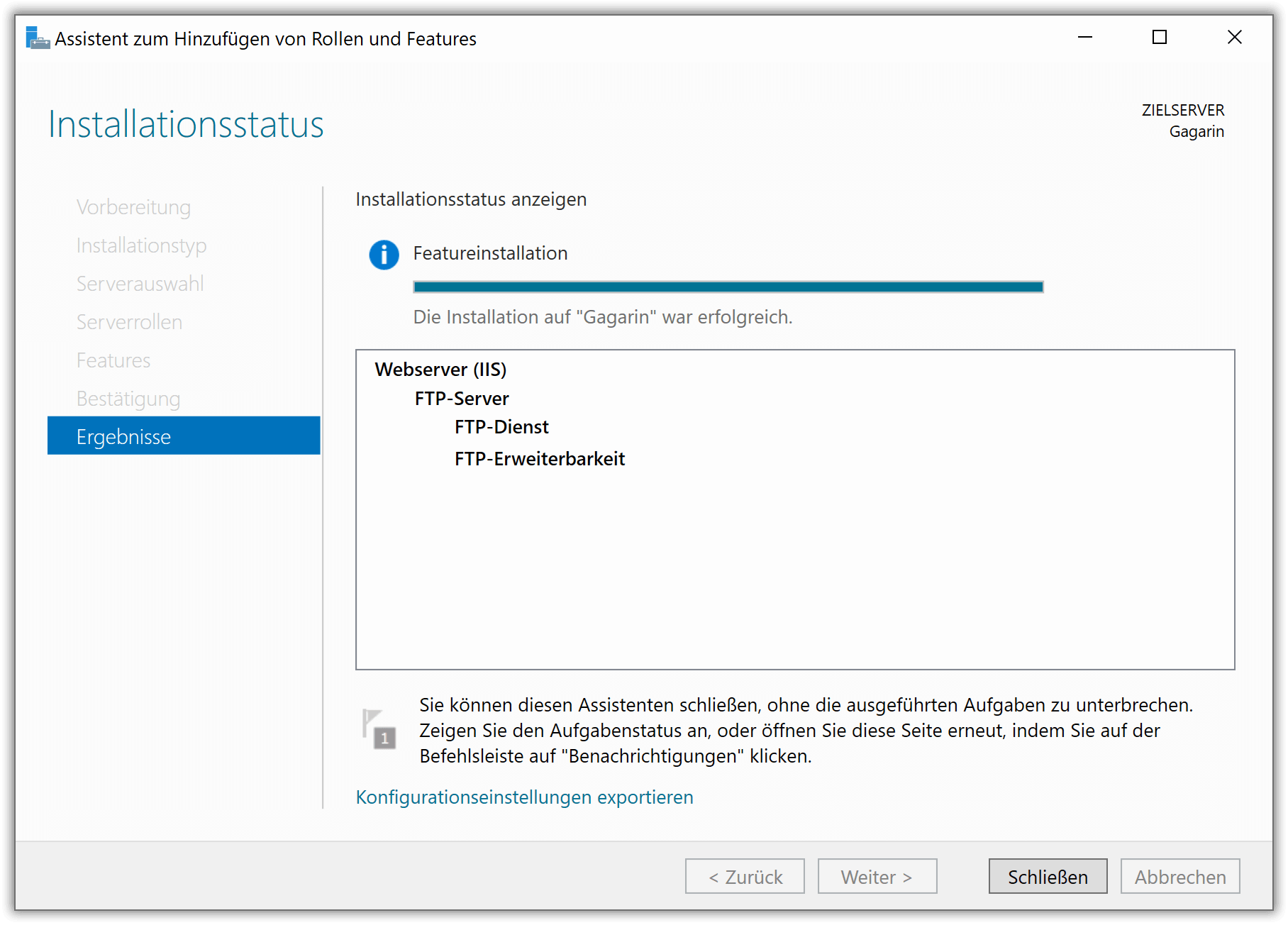
Task: Click the target server name Gagarin
Action: pyautogui.click(x=1197, y=132)
